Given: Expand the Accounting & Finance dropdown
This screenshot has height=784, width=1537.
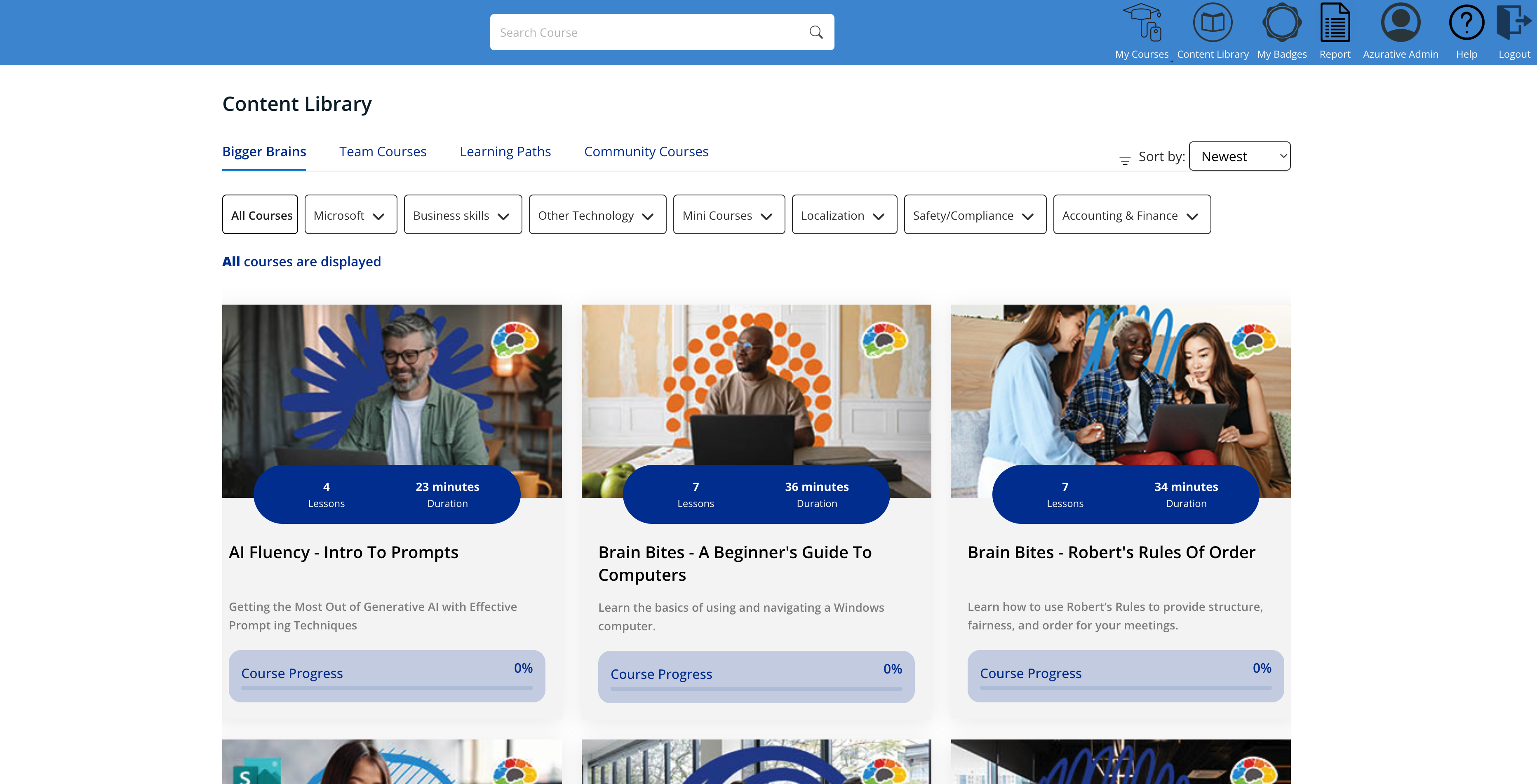Looking at the screenshot, I should click(1132, 215).
